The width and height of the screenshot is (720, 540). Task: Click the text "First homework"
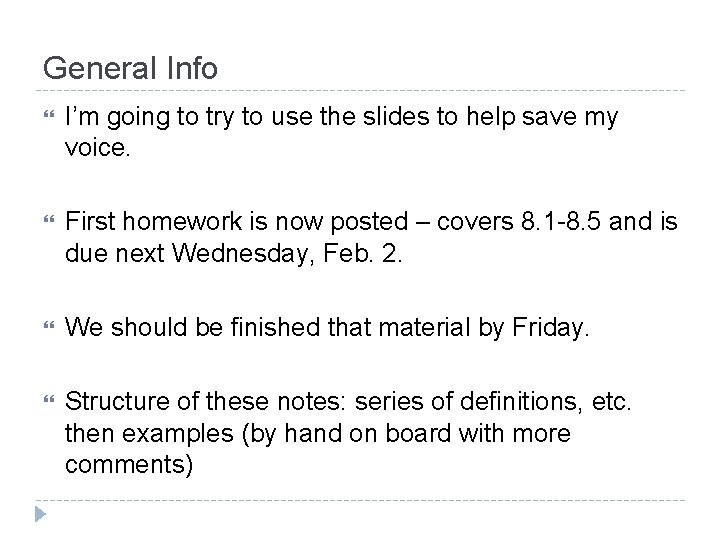click(x=153, y=221)
